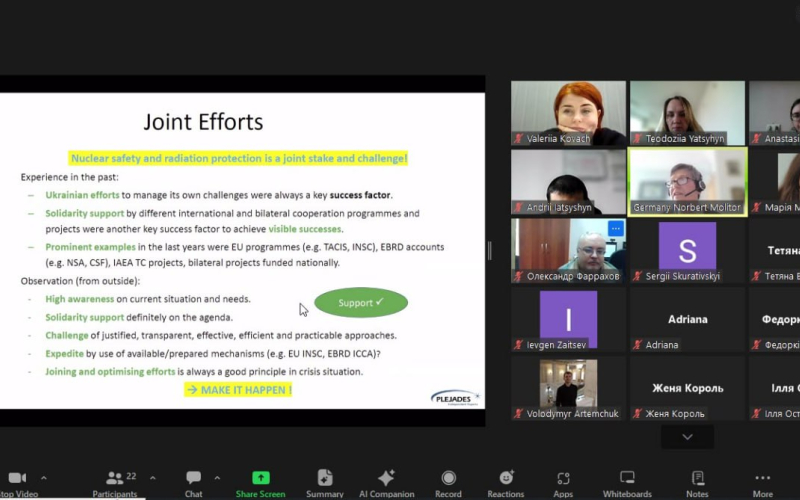Expand participants options arrow
Screen dimensions: 800x500
tap(153, 478)
